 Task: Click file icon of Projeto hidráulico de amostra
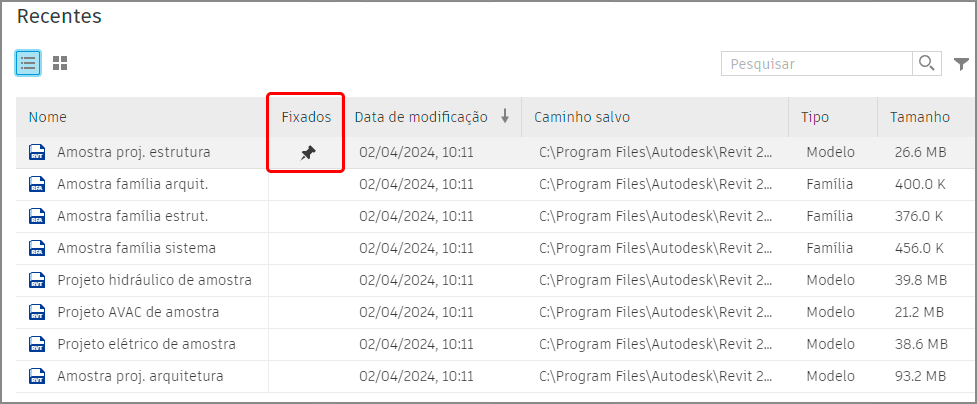pos(37,281)
